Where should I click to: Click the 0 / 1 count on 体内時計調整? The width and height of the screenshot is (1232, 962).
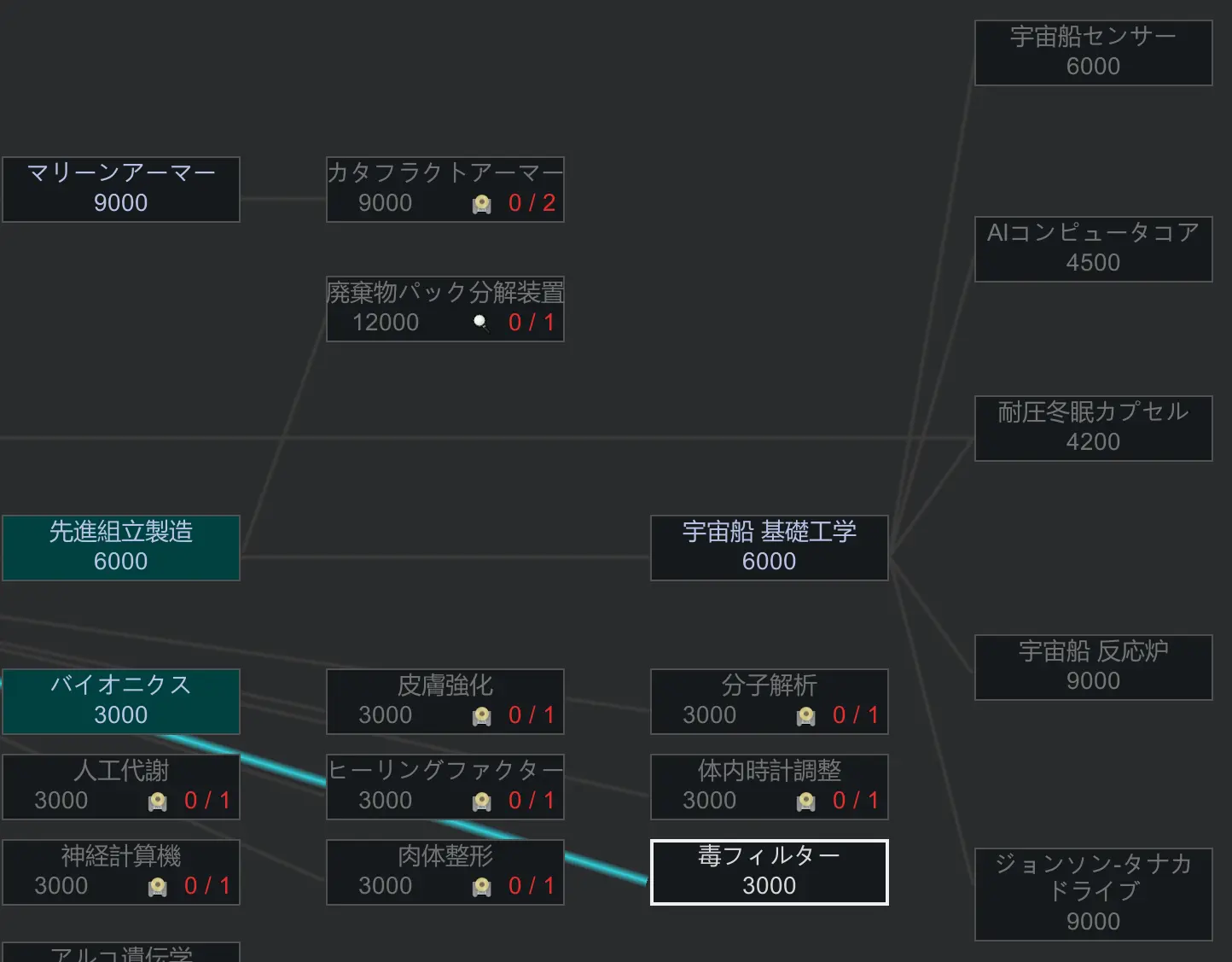click(856, 801)
